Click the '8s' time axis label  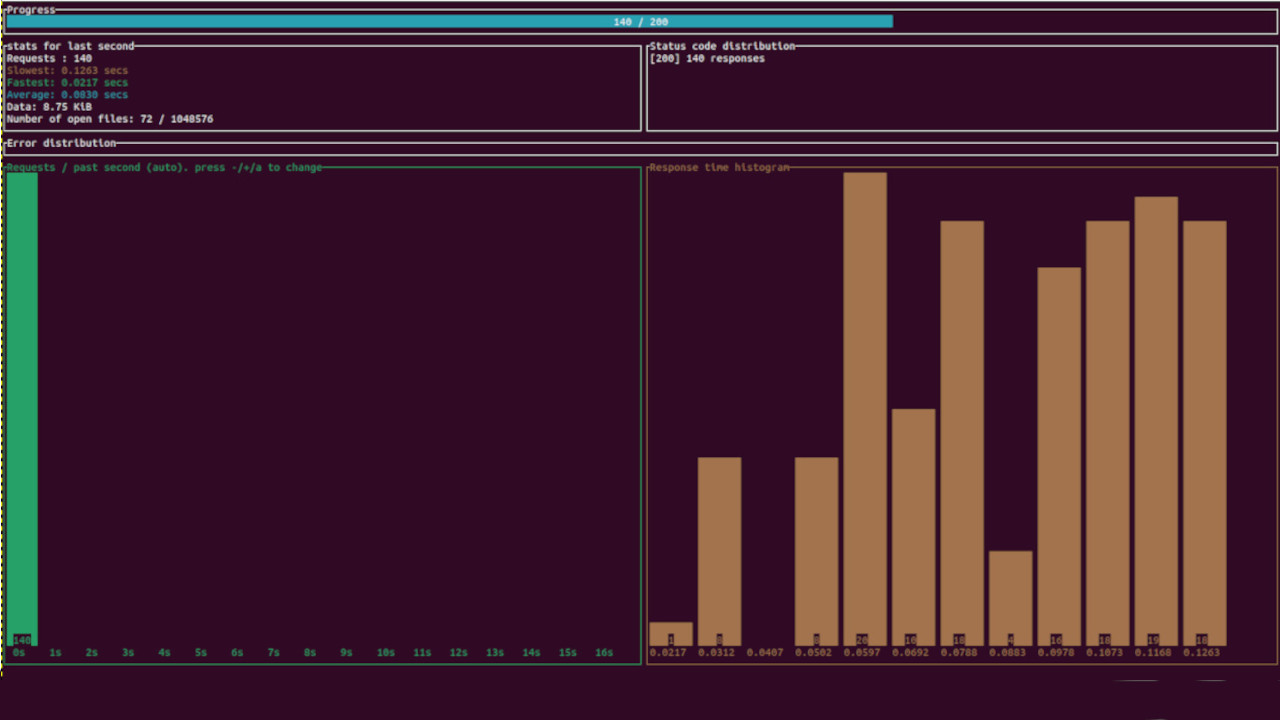(x=310, y=652)
